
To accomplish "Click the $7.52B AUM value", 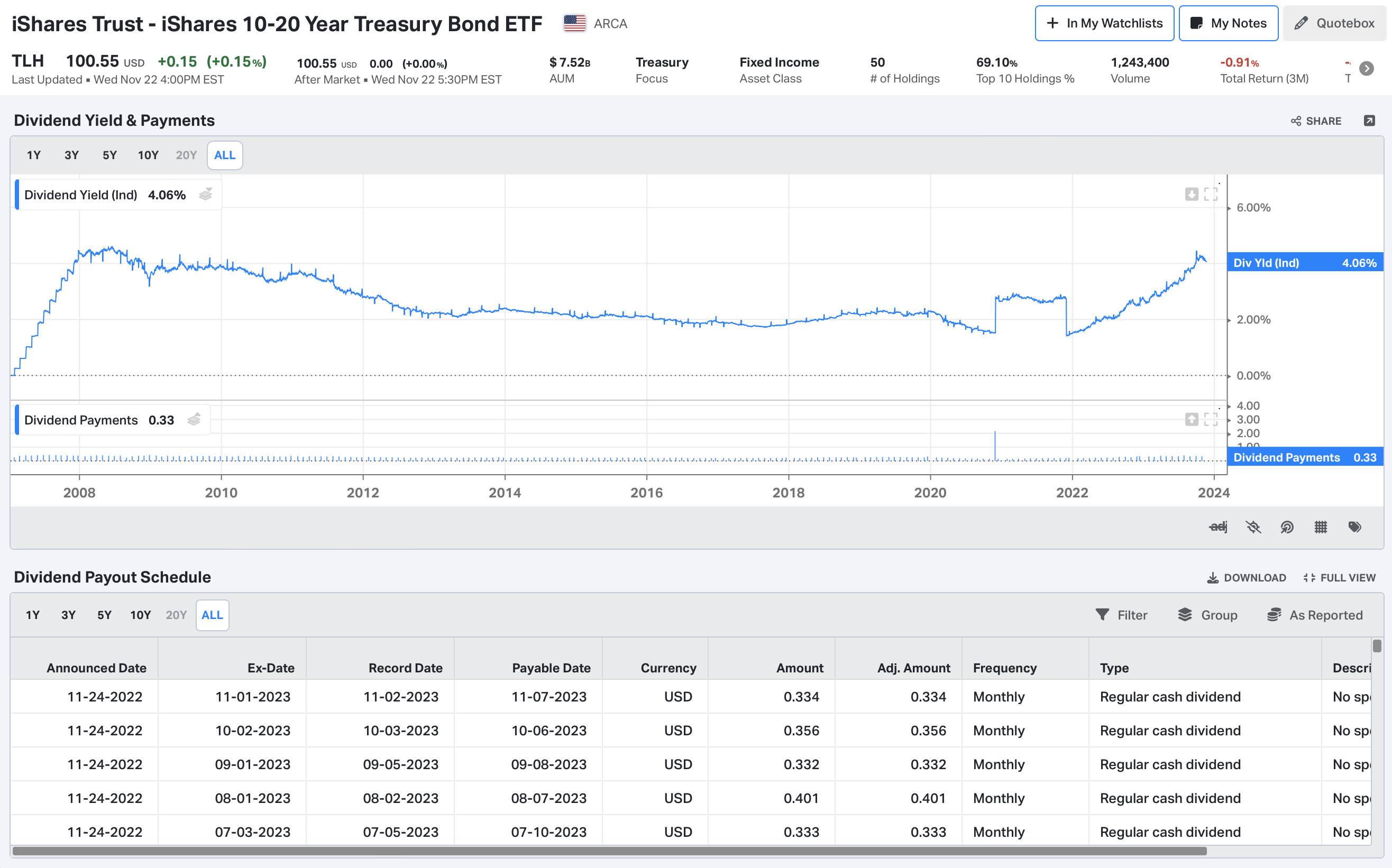I will (570, 62).
